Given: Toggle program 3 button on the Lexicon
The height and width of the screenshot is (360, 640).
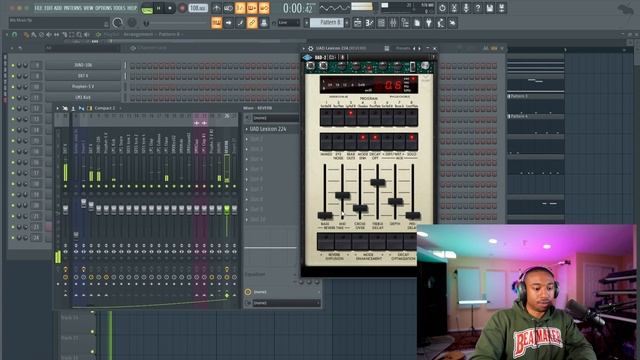Looking at the screenshot, I should click(350, 118).
